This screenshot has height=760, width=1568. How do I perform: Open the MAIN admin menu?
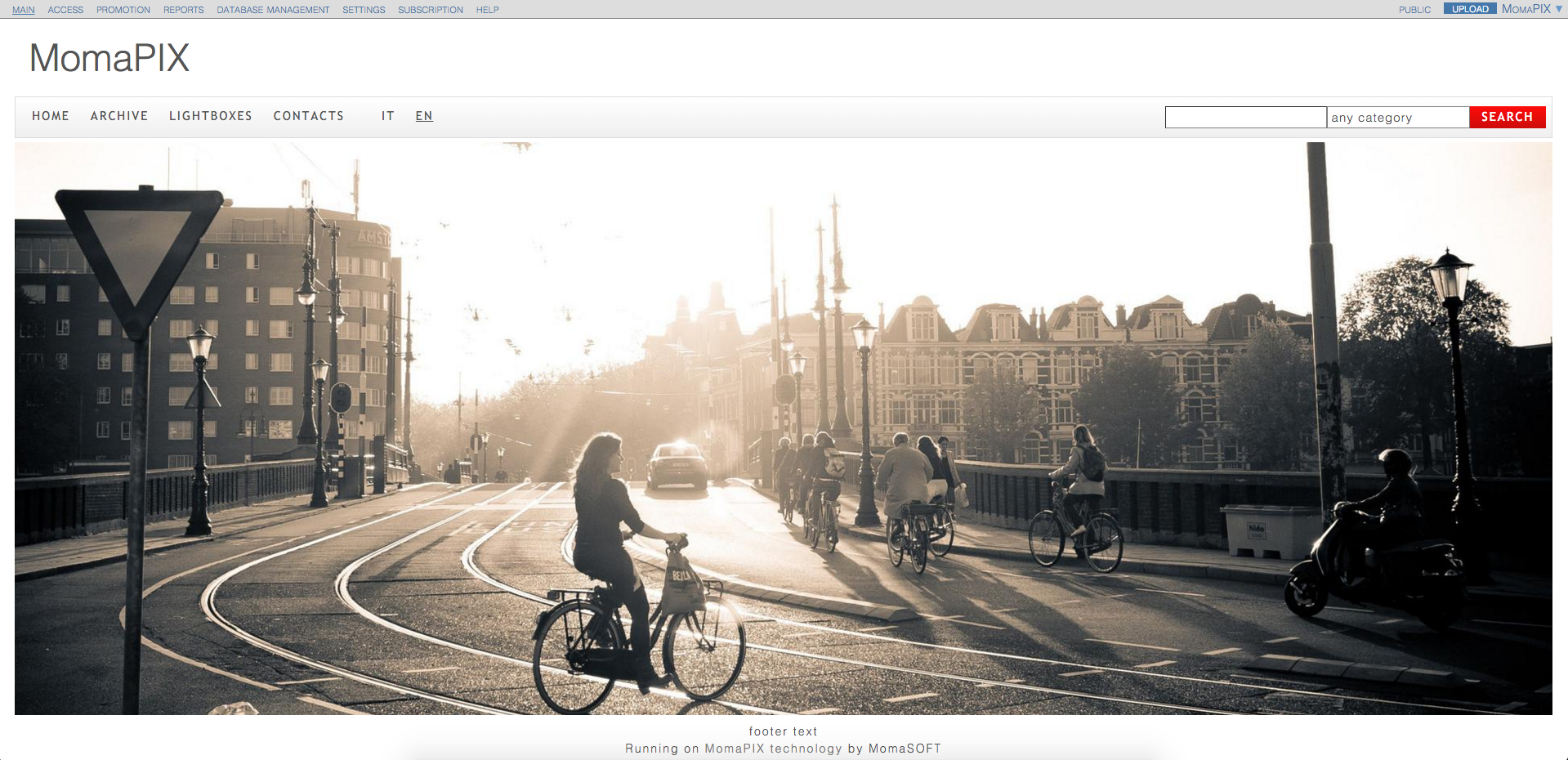24,10
